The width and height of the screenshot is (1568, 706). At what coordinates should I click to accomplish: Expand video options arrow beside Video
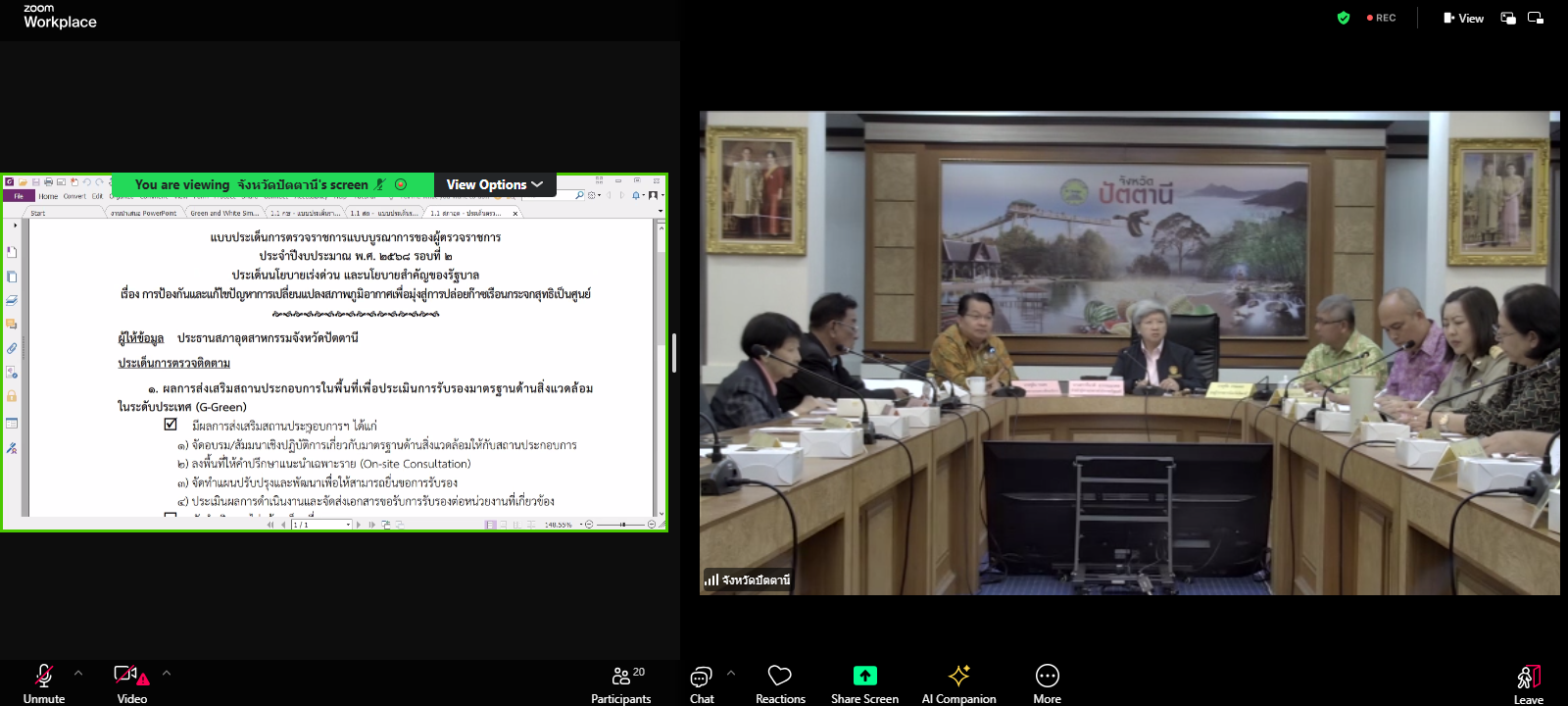167,673
